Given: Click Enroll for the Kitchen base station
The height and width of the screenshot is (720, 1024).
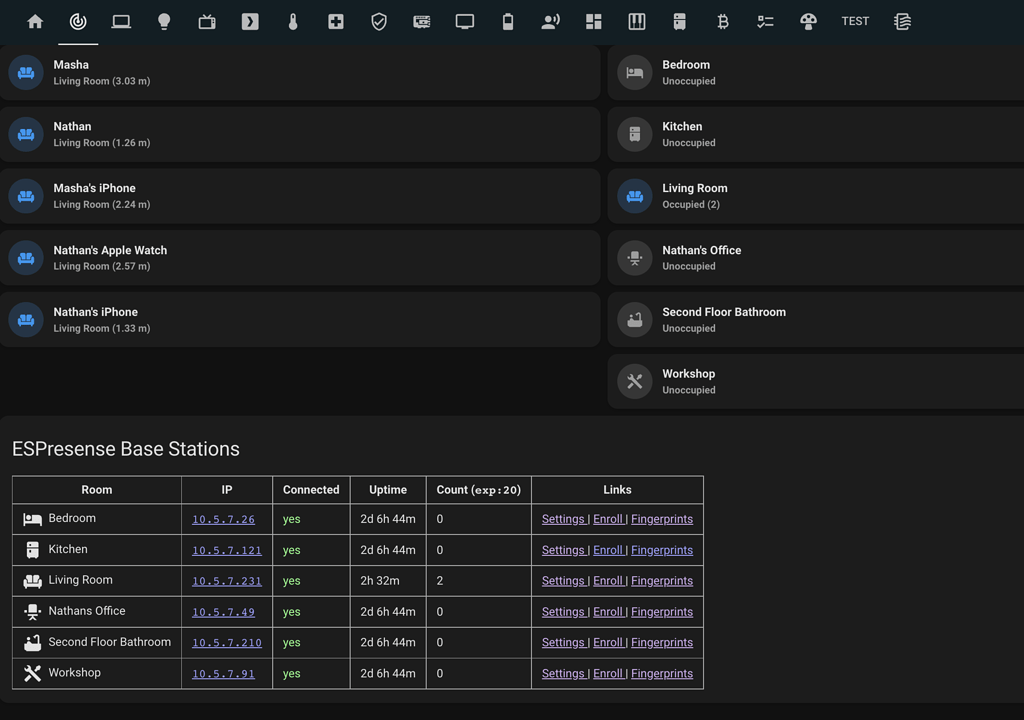Looking at the screenshot, I should (608, 549).
